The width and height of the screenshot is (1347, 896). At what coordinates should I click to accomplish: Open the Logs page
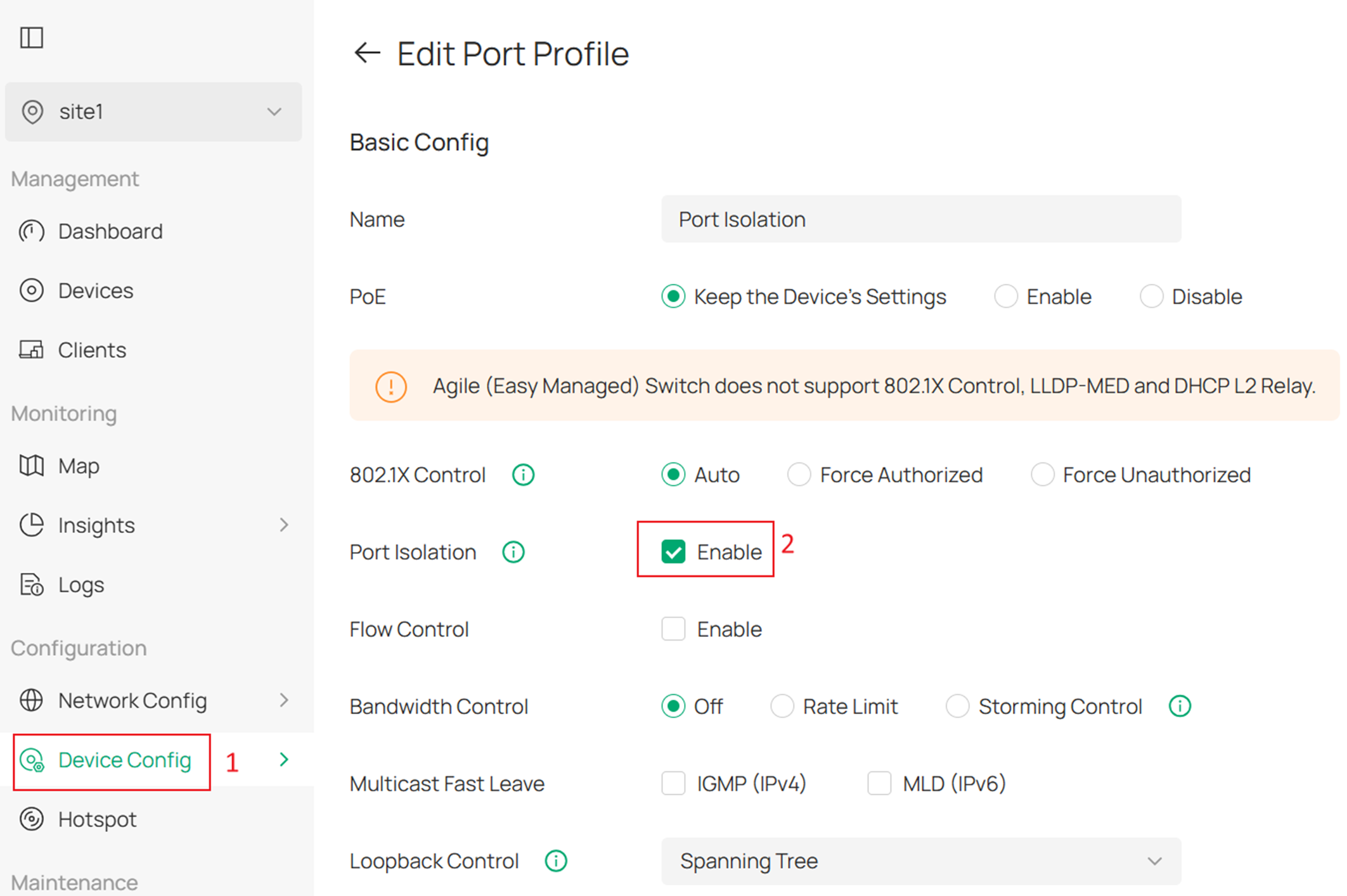click(80, 584)
